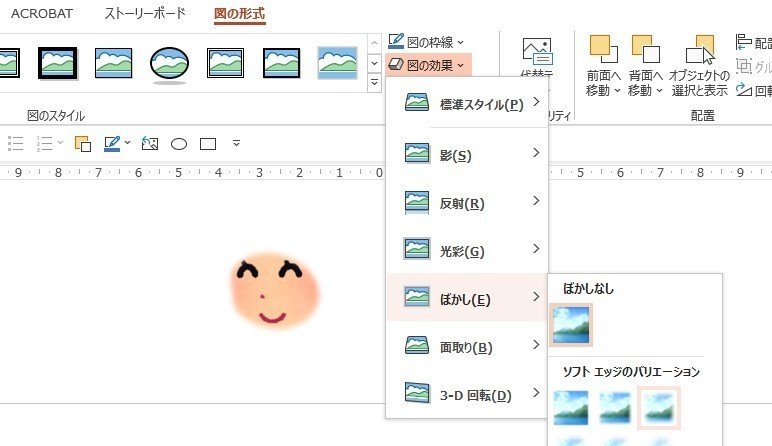Open the ストーリーボード tab

(145, 13)
